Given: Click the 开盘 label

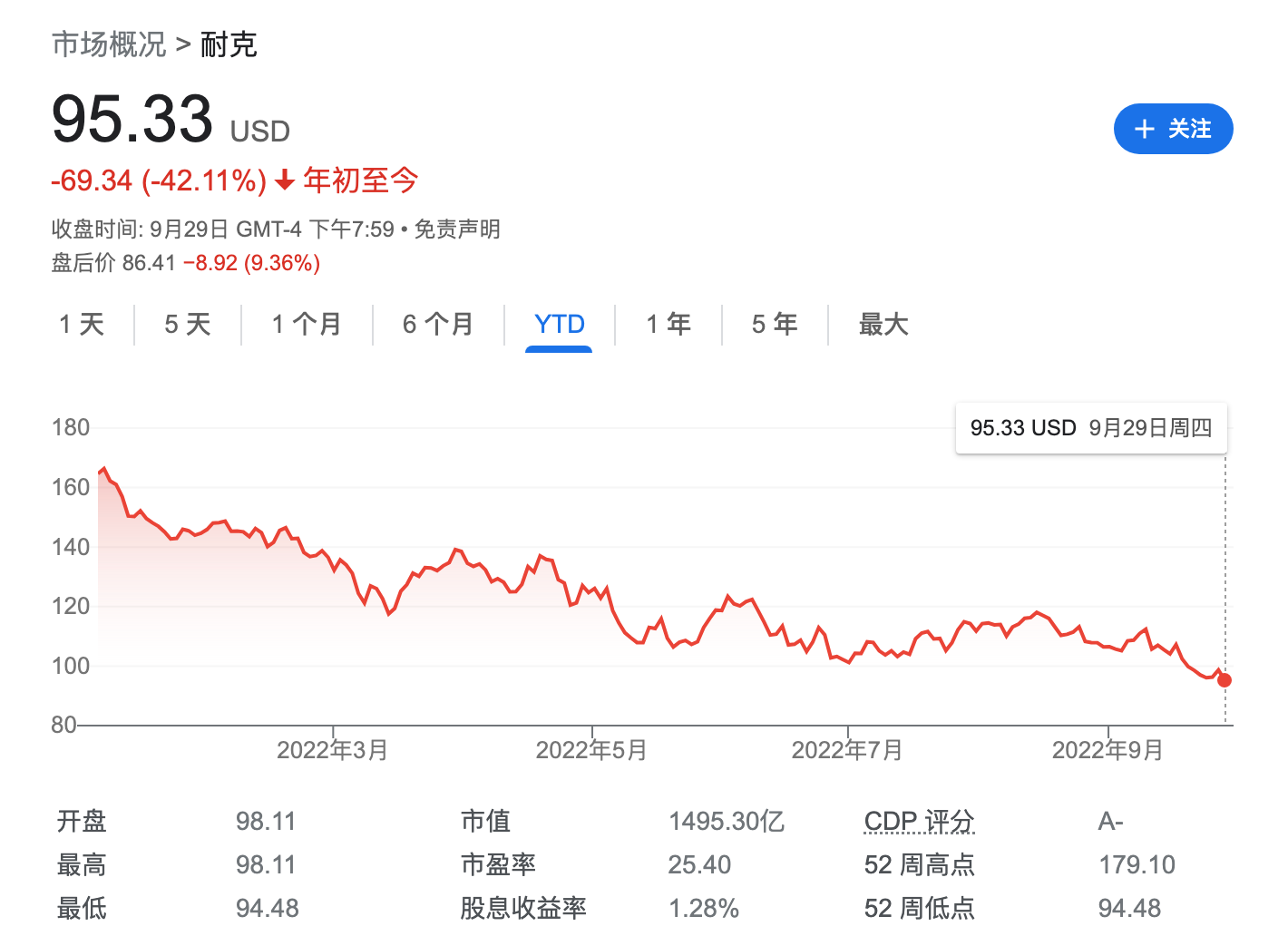Looking at the screenshot, I should click(82, 821).
